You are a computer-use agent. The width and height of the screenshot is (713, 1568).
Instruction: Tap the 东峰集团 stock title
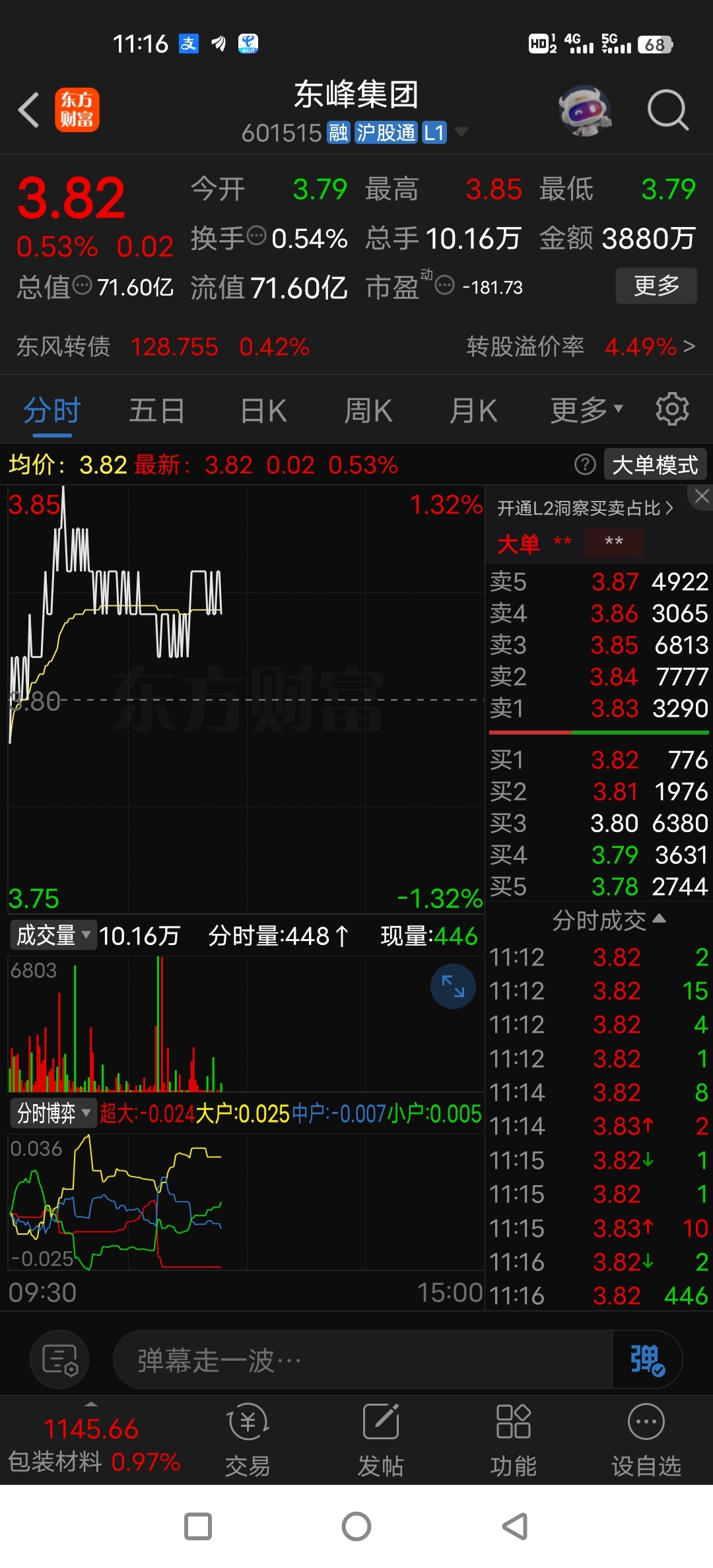356,94
